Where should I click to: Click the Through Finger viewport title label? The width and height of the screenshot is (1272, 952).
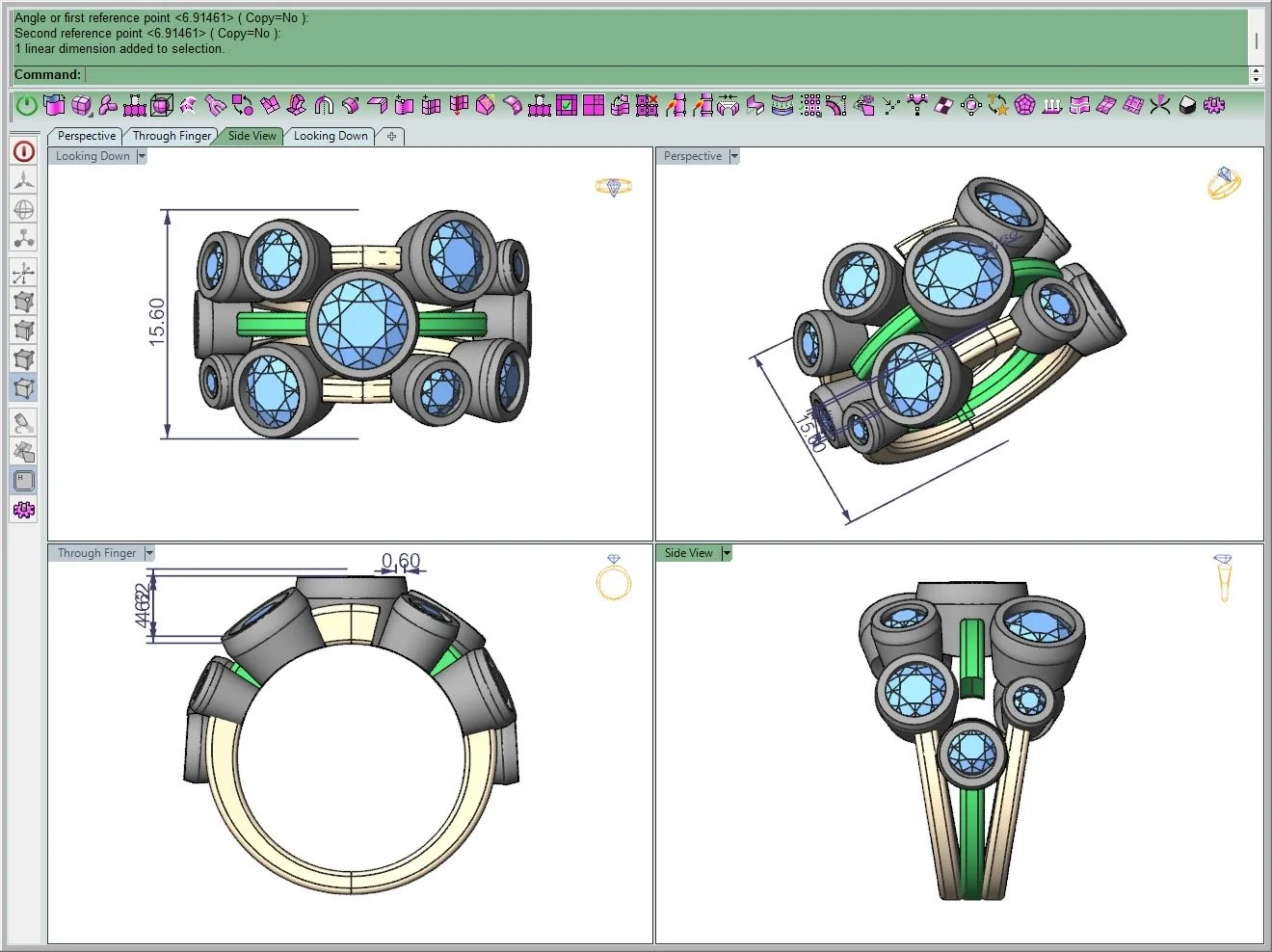point(96,553)
